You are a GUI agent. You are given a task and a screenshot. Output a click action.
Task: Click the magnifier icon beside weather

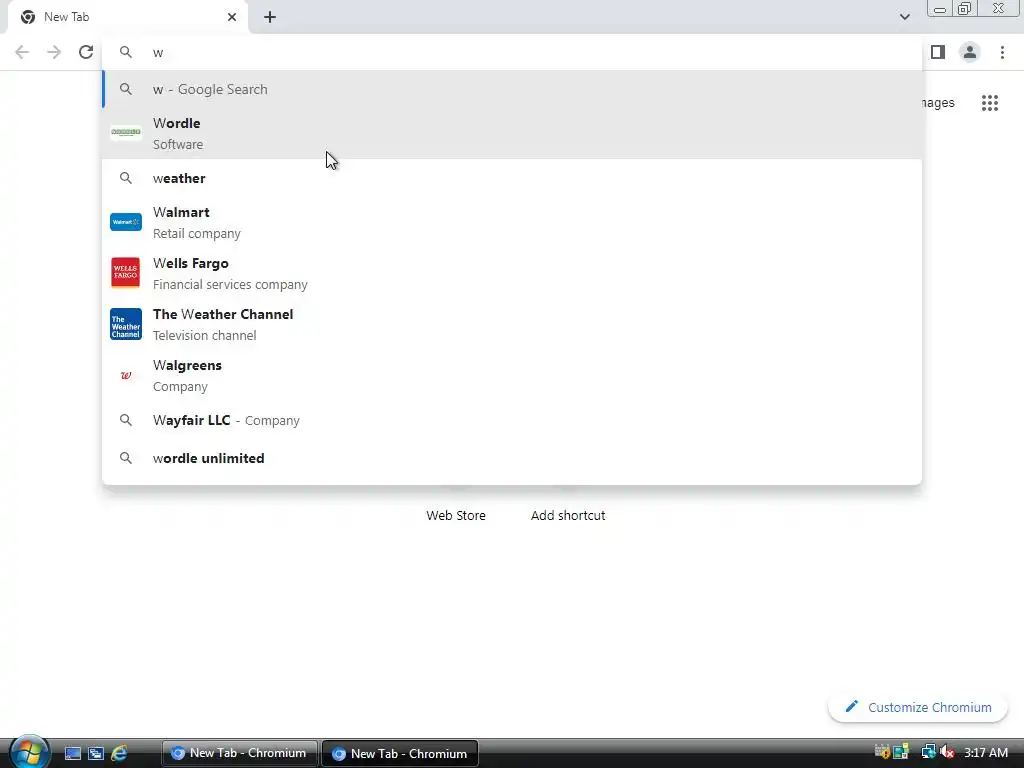[125, 178]
